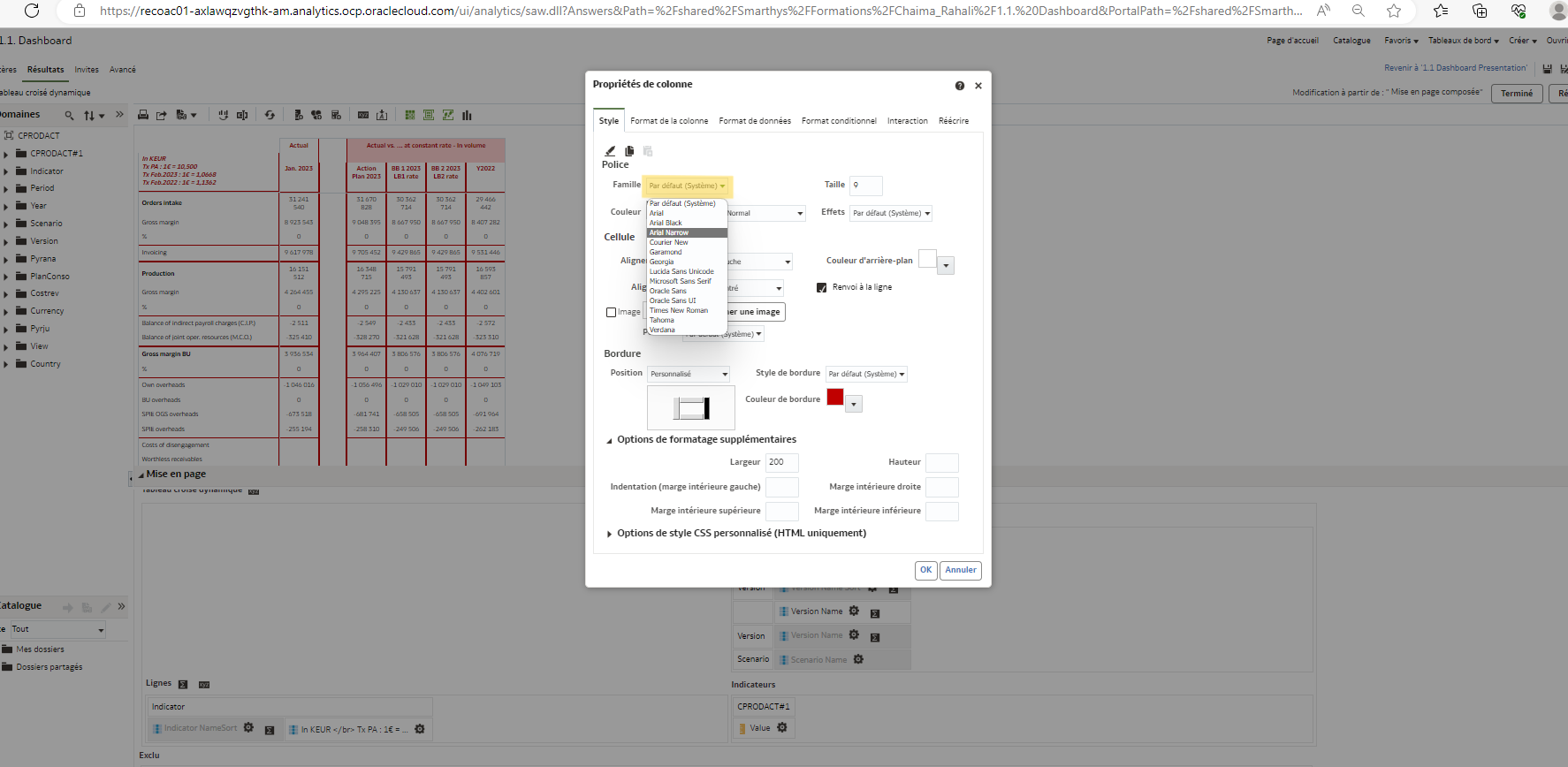
Task: Click sigma totals icon beside Lignes
Action: coord(183,684)
